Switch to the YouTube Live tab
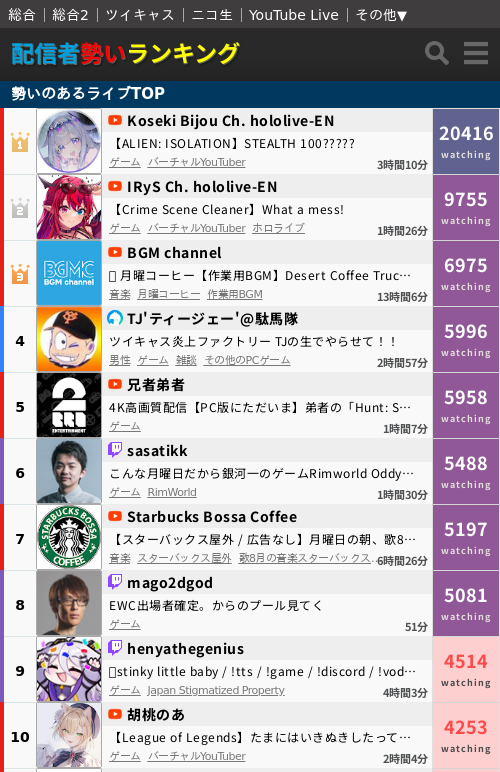 click(x=294, y=15)
